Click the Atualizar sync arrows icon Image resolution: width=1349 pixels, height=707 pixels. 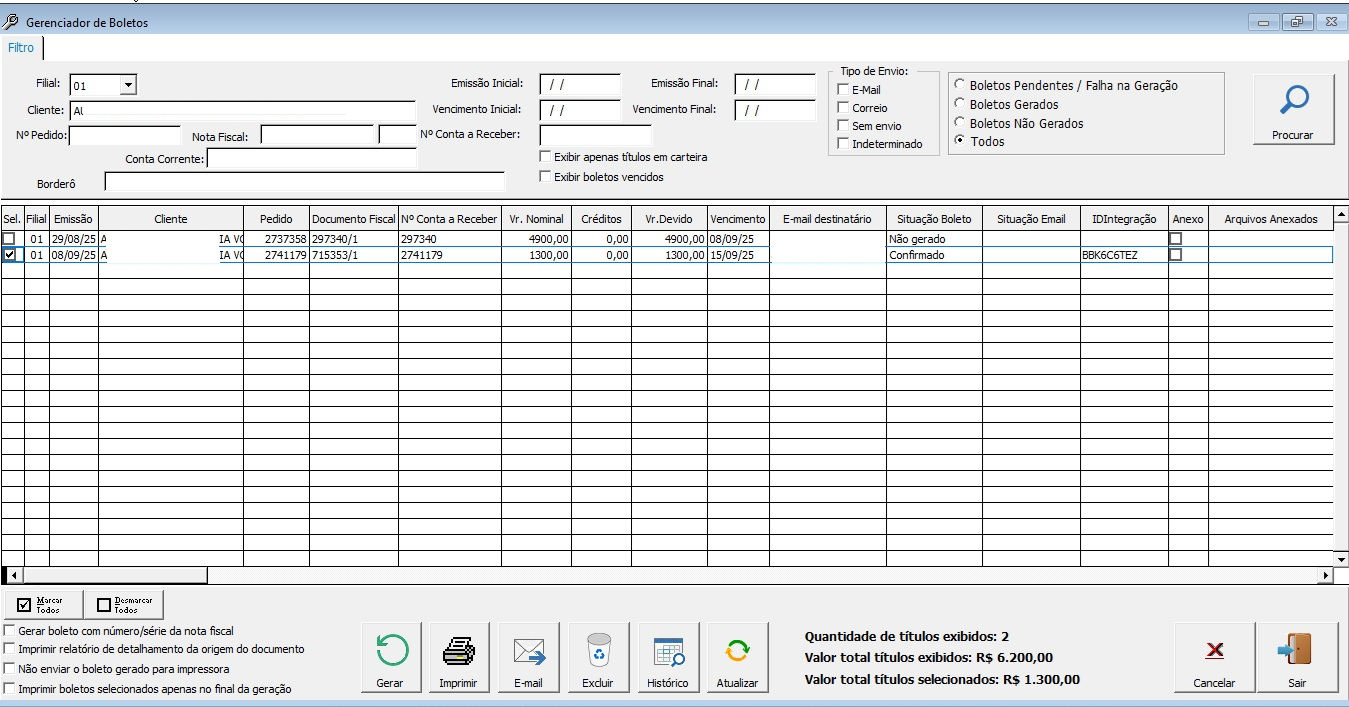pyautogui.click(x=737, y=652)
